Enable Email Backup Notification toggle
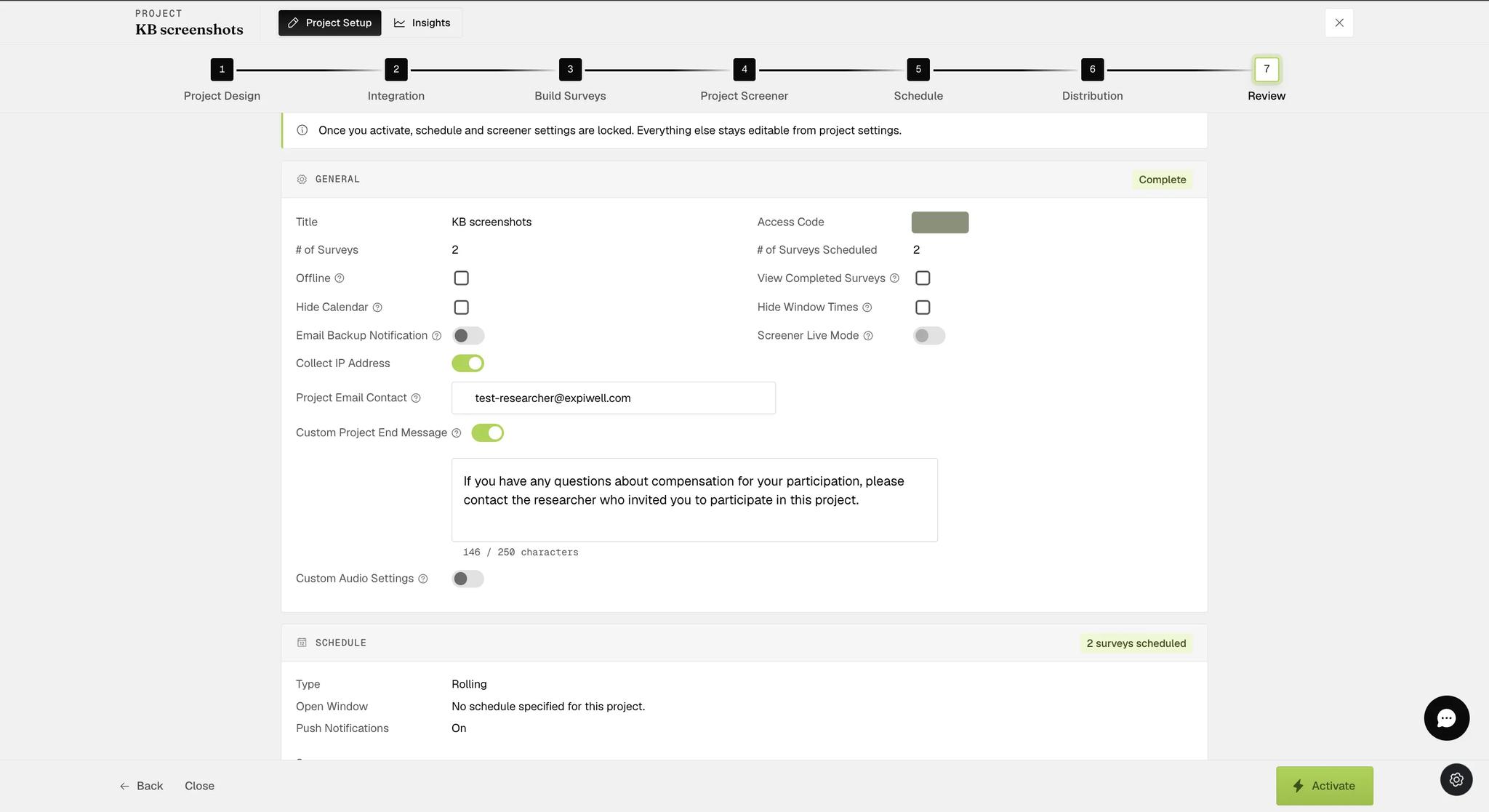 tap(467, 336)
